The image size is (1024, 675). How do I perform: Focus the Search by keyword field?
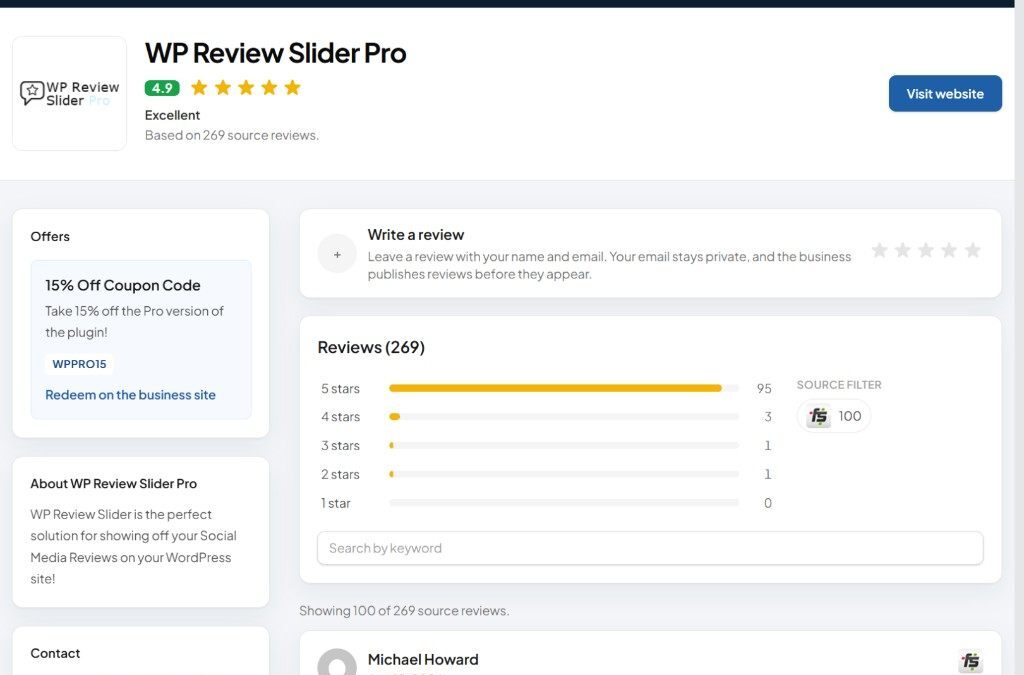(x=650, y=548)
